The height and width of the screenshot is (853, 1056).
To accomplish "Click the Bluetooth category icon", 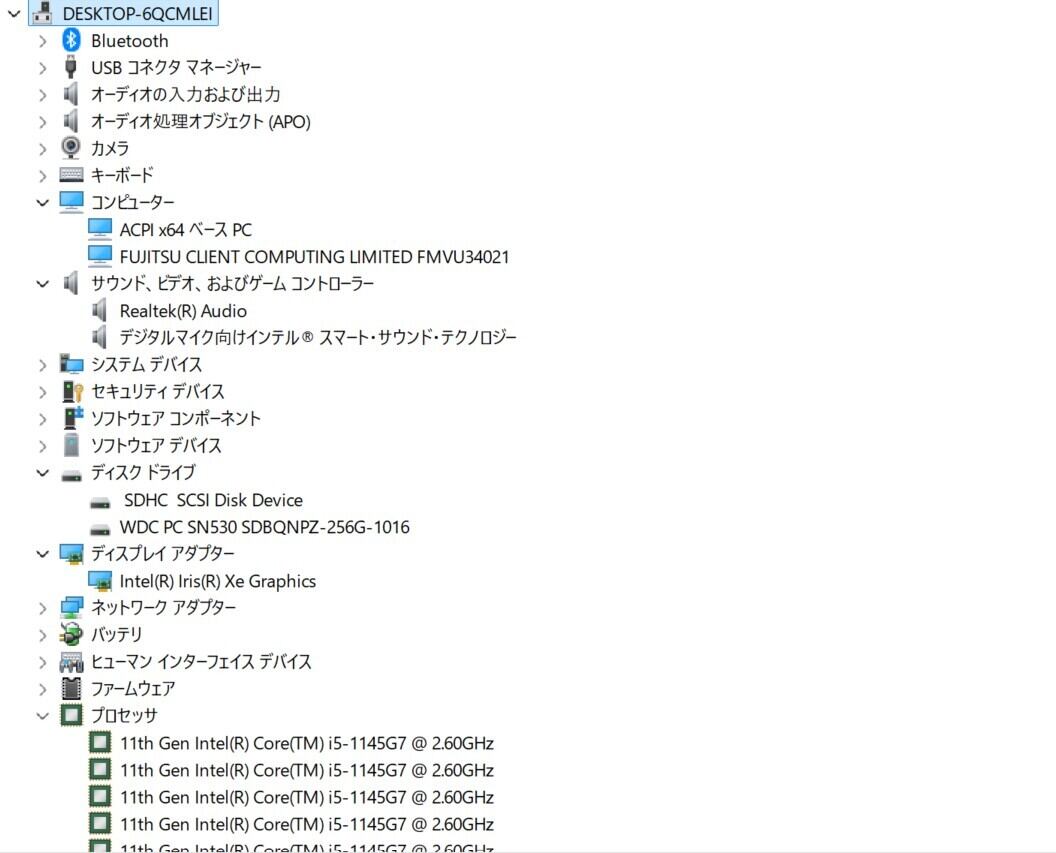I will click(71, 40).
